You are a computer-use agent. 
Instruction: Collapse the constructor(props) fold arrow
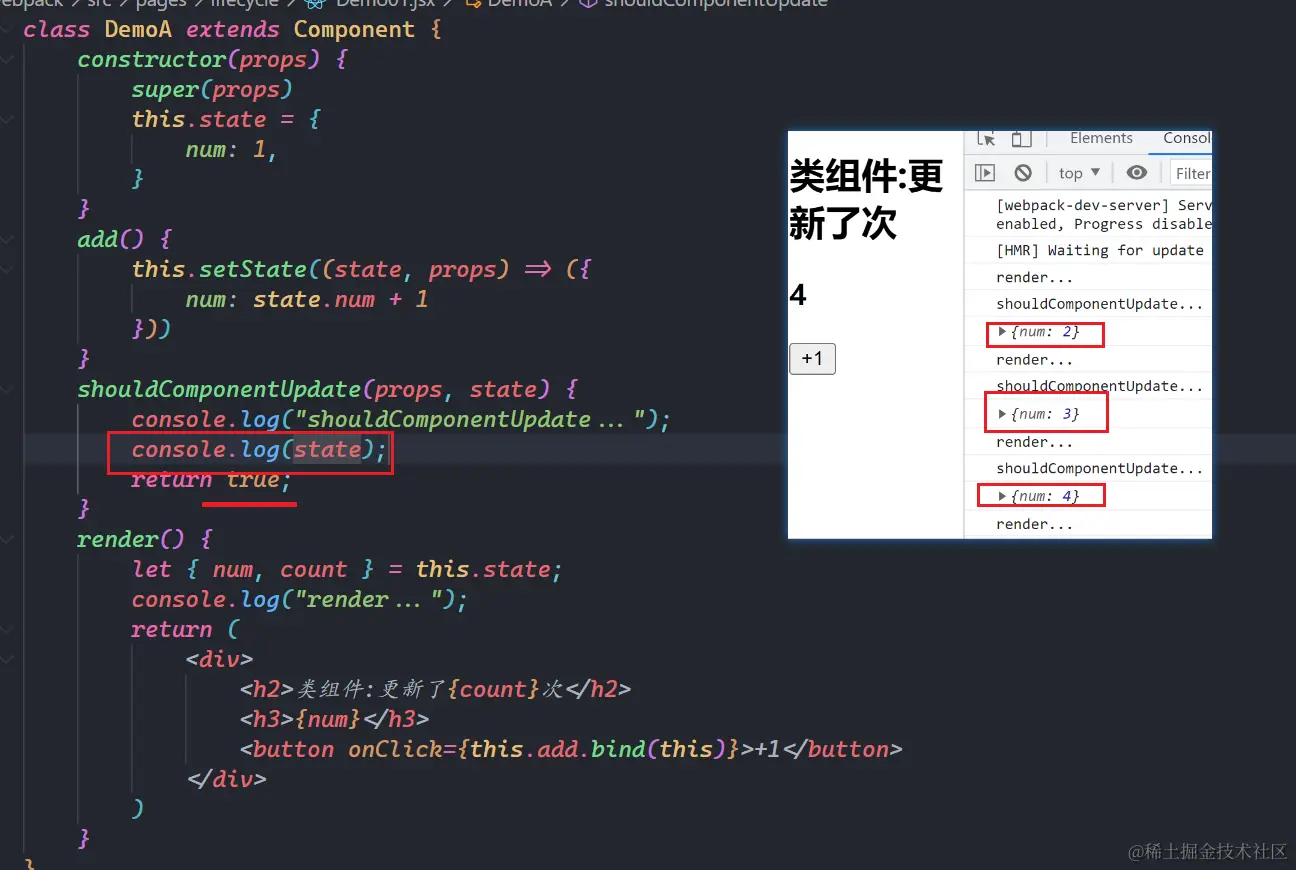pos(7,60)
